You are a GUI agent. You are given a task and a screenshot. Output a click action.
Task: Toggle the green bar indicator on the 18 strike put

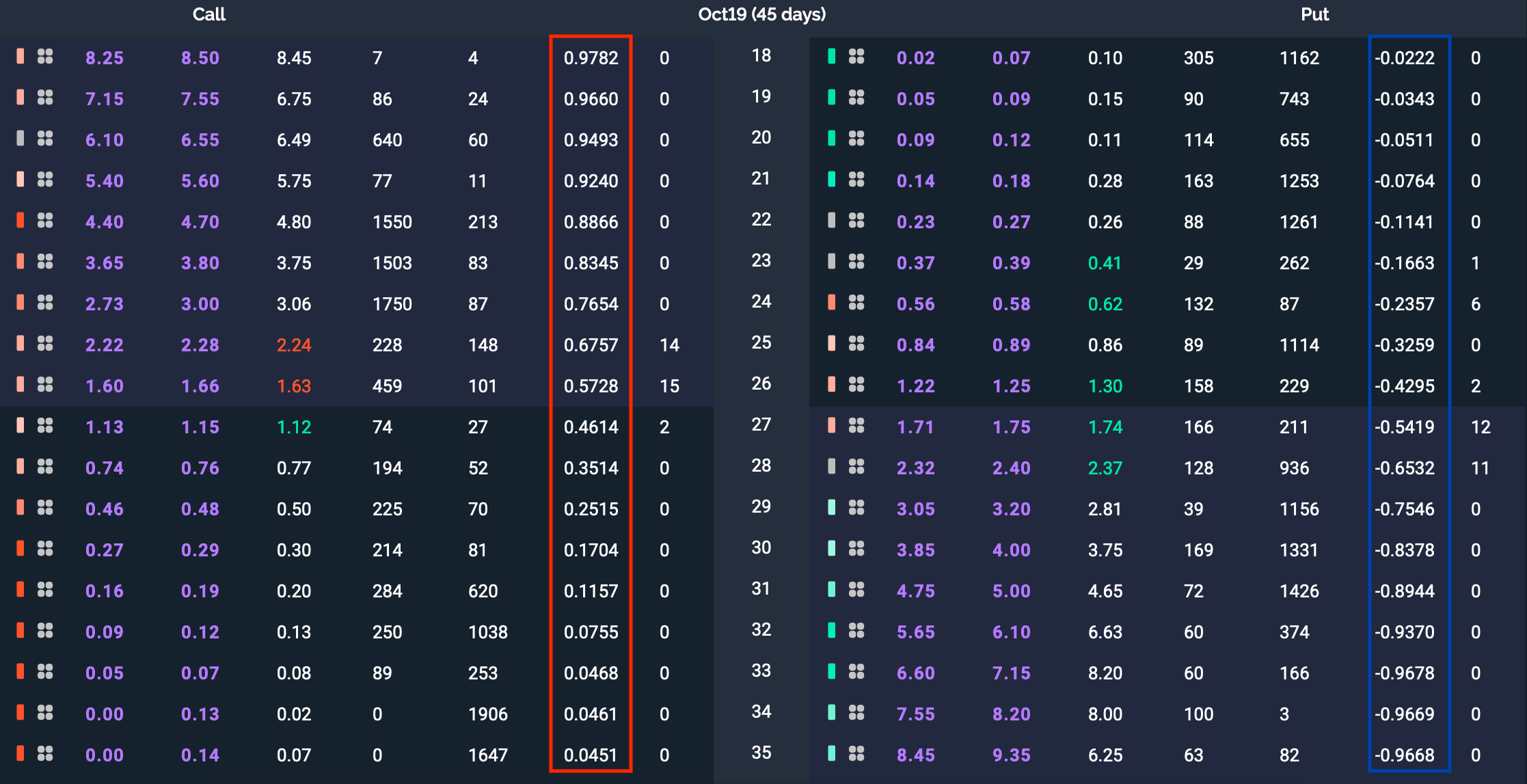pyautogui.click(x=832, y=57)
